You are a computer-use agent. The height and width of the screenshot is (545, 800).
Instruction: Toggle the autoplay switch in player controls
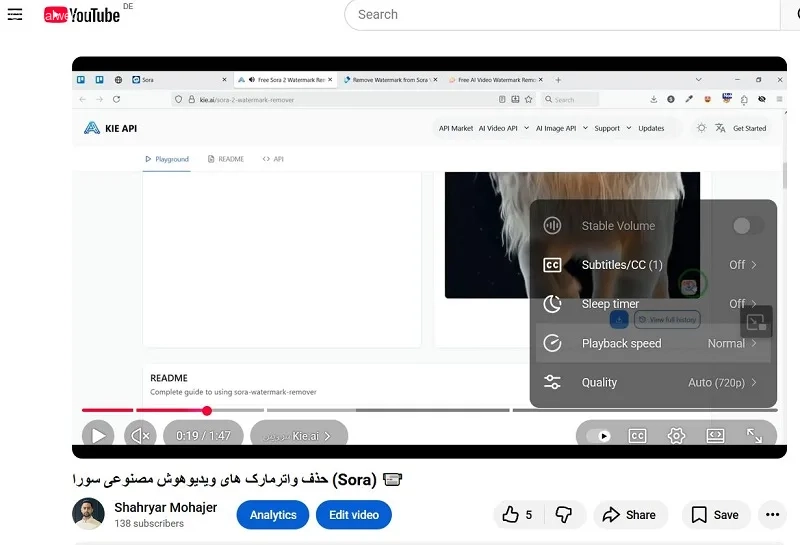click(x=598, y=436)
